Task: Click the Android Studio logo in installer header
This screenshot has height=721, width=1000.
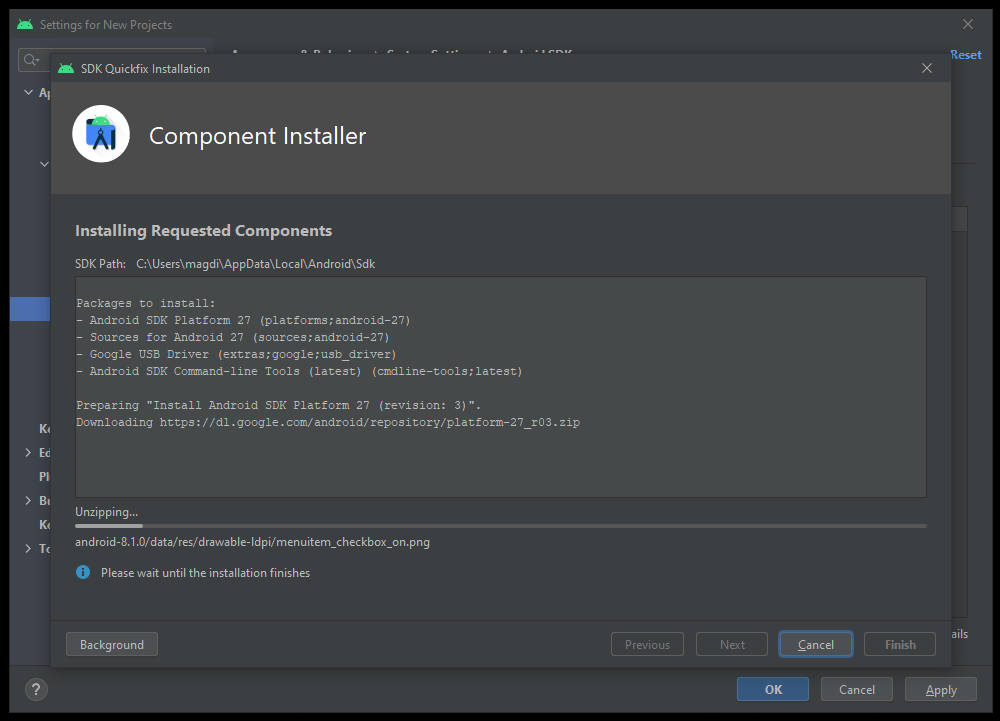Action: tap(101, 134)
